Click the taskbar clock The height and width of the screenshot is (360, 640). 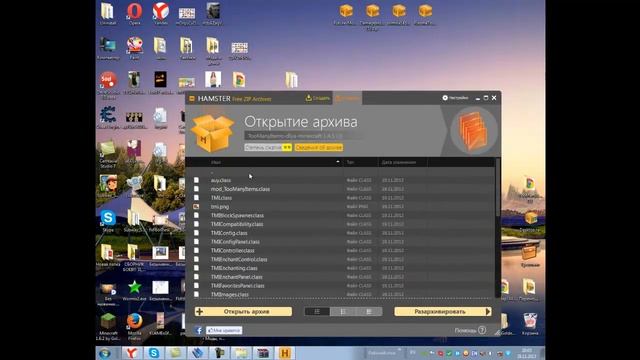(527, 353)
